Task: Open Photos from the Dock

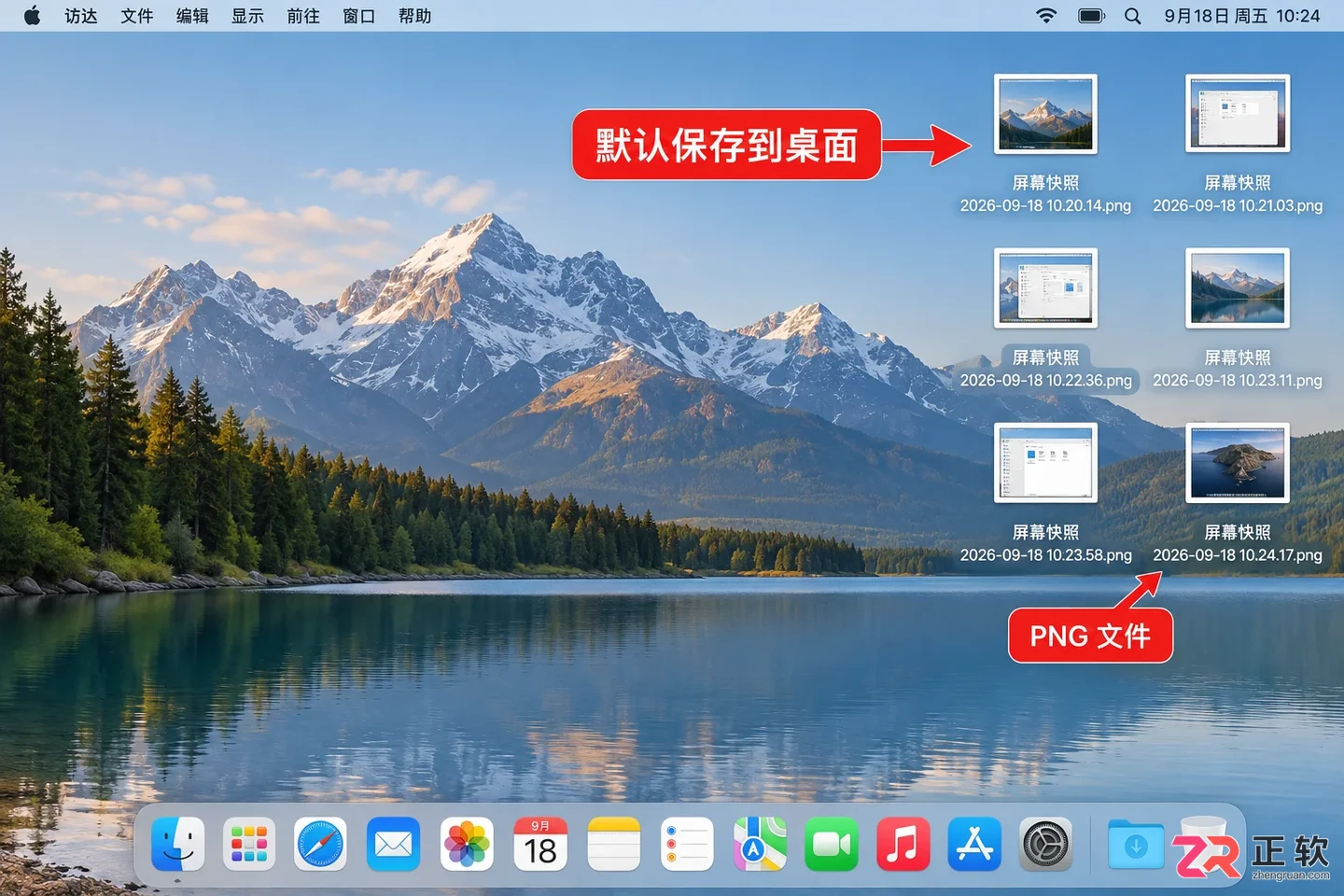Action: [467, 845]
